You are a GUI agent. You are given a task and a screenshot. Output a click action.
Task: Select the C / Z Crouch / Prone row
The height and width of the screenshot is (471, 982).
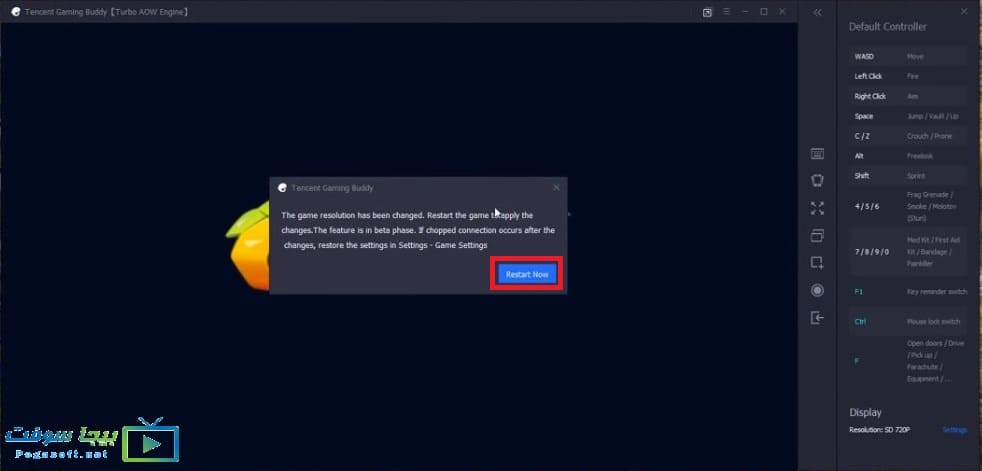click(908, 136)
